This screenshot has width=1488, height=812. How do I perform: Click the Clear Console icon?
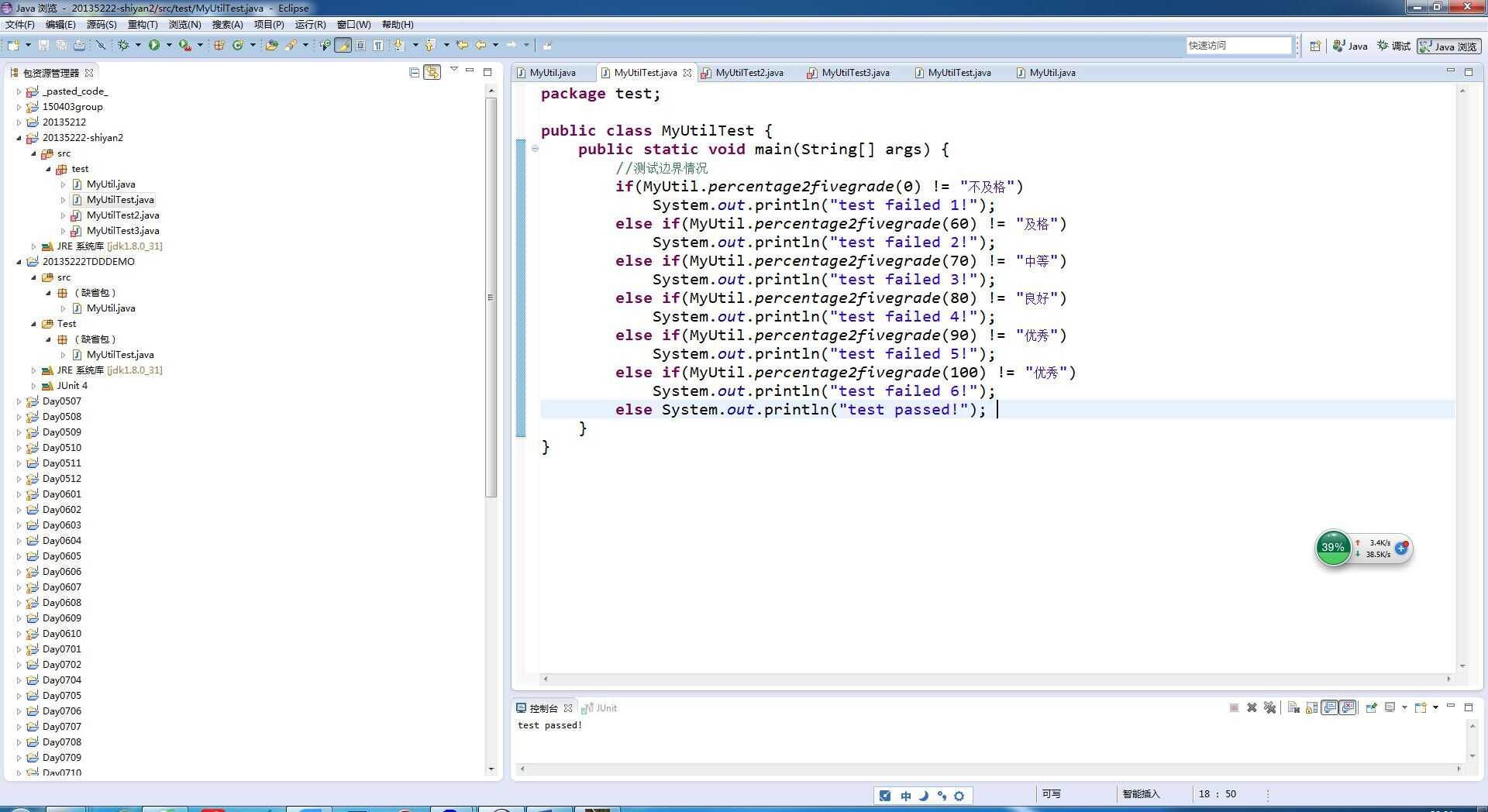pyautogui.click(x=1293, y=707)
